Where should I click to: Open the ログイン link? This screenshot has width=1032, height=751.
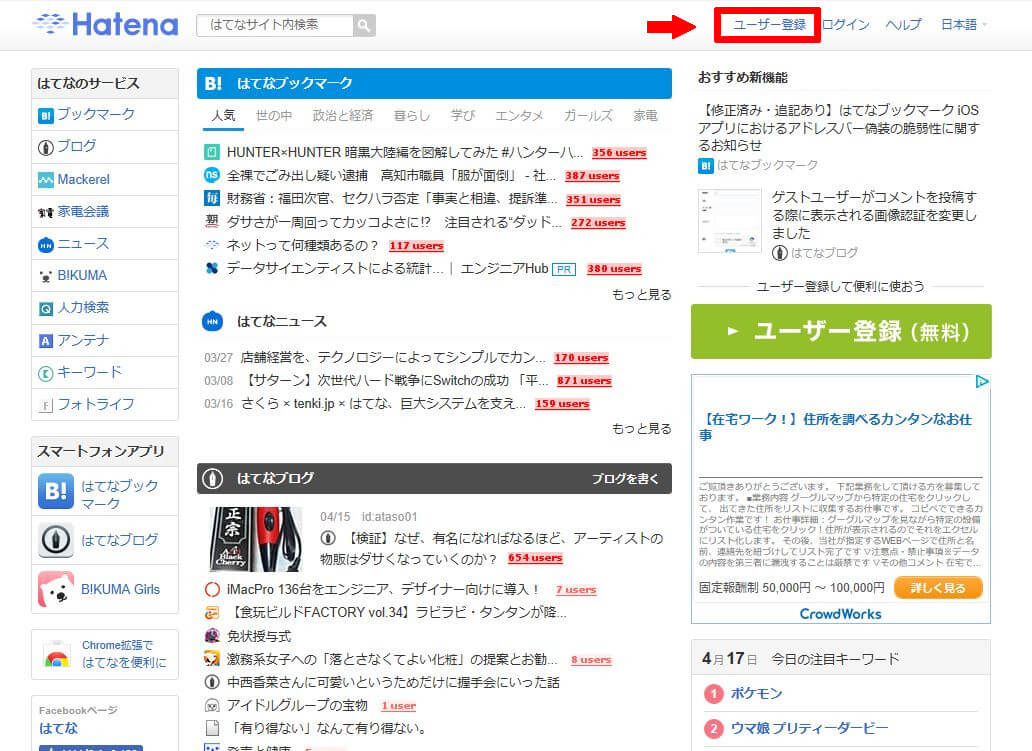pos(846,25)
